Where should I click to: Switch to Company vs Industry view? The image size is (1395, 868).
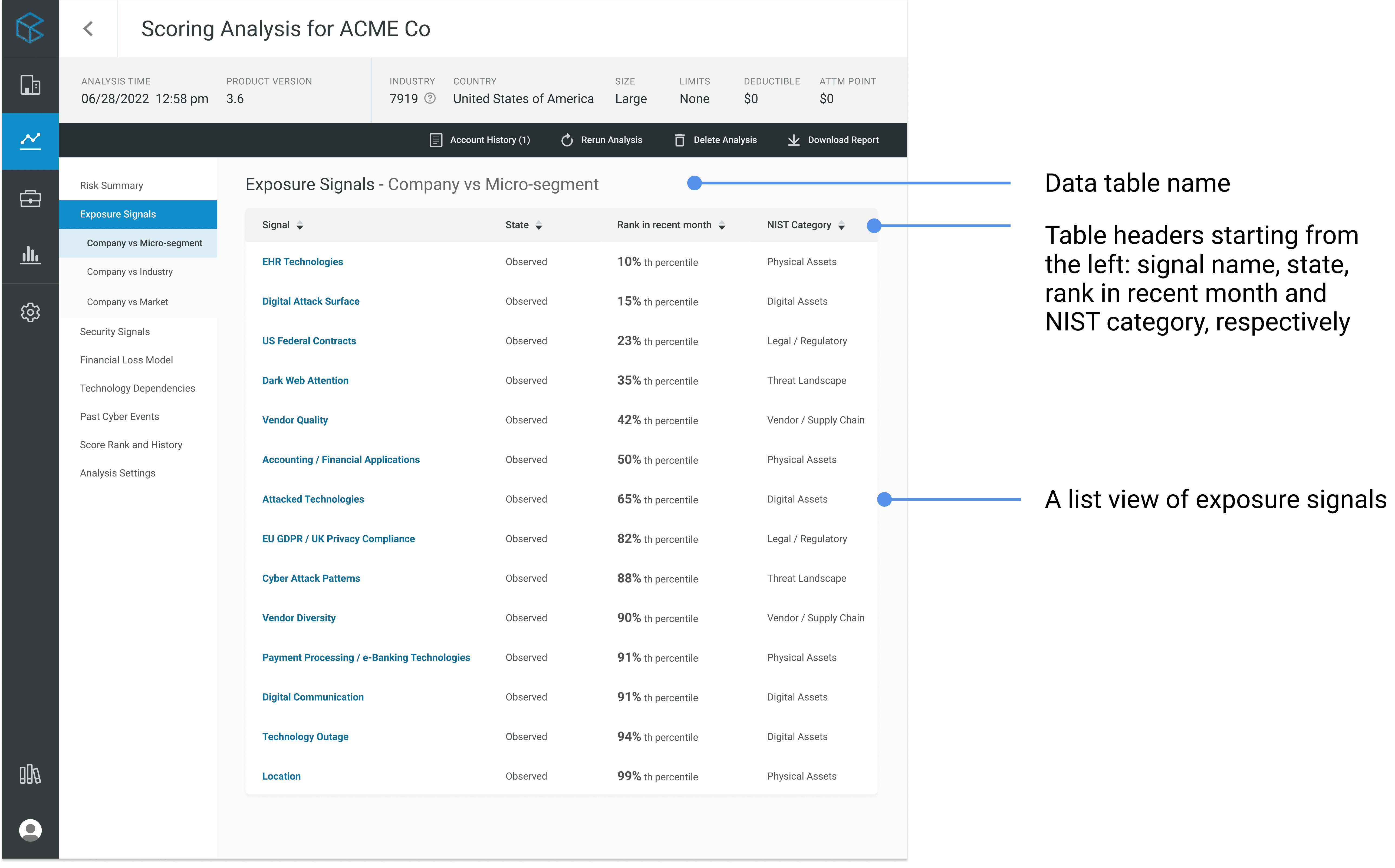coord(130,272)
